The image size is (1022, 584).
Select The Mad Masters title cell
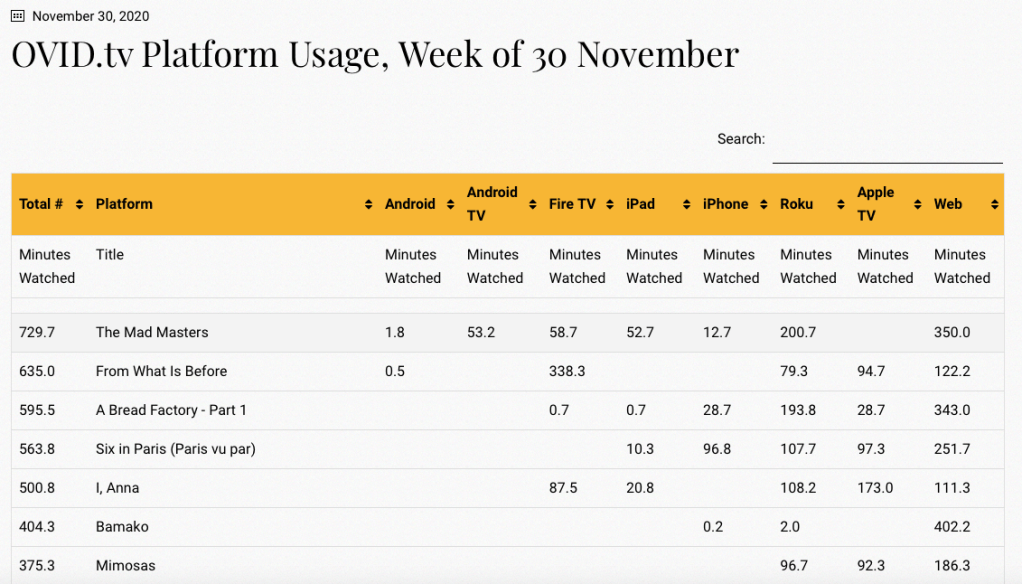click(152, 332)
